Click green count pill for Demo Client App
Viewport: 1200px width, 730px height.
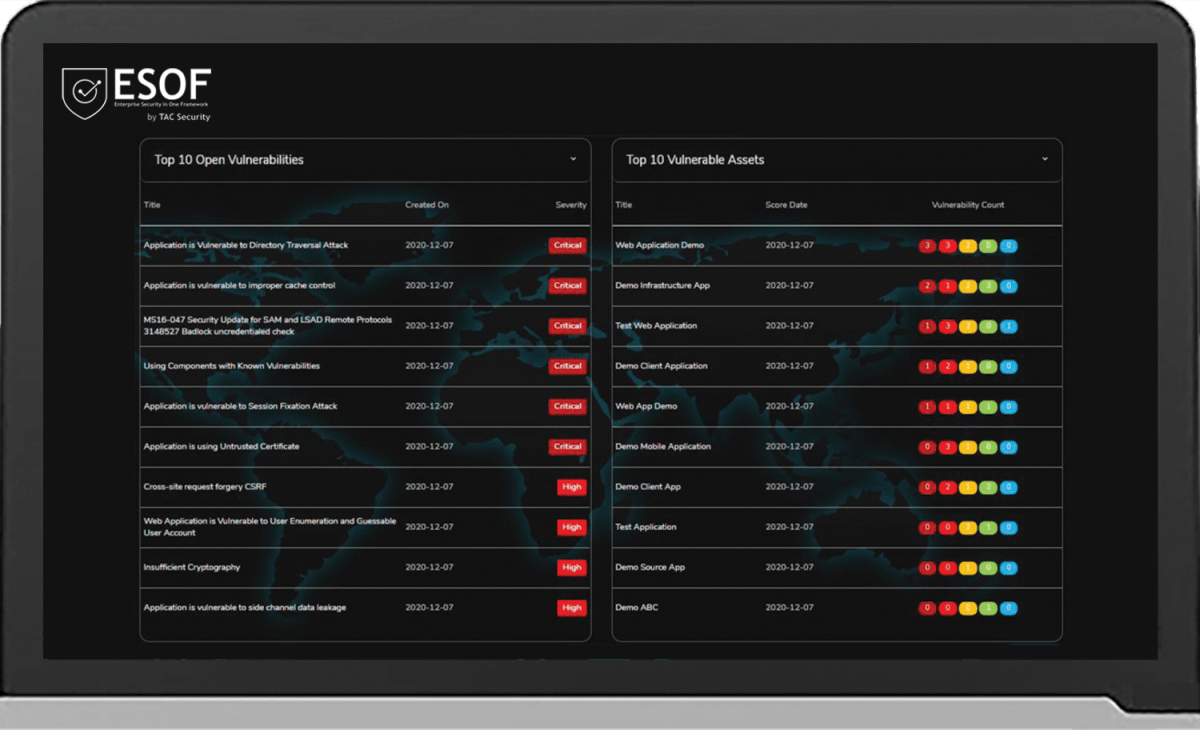point(988,487)
